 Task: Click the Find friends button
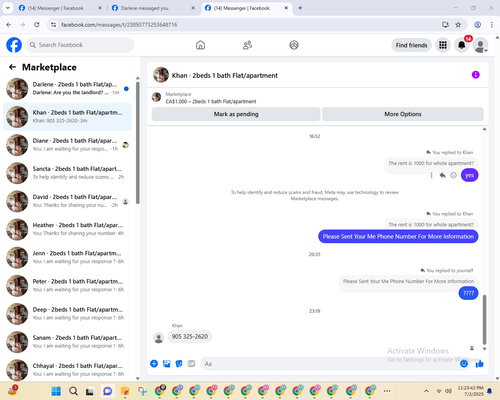(x=411, y=45)
